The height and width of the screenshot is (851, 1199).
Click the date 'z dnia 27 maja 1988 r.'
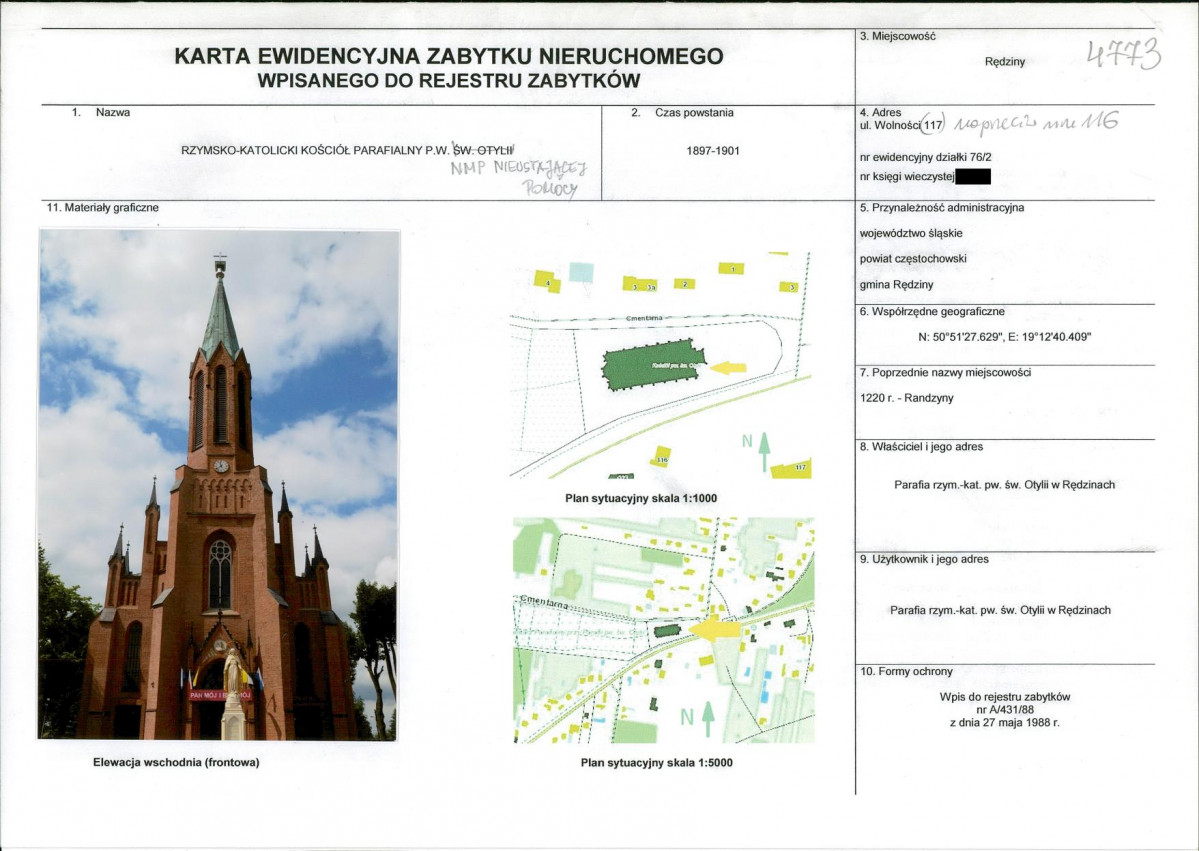coord(1005,723)
